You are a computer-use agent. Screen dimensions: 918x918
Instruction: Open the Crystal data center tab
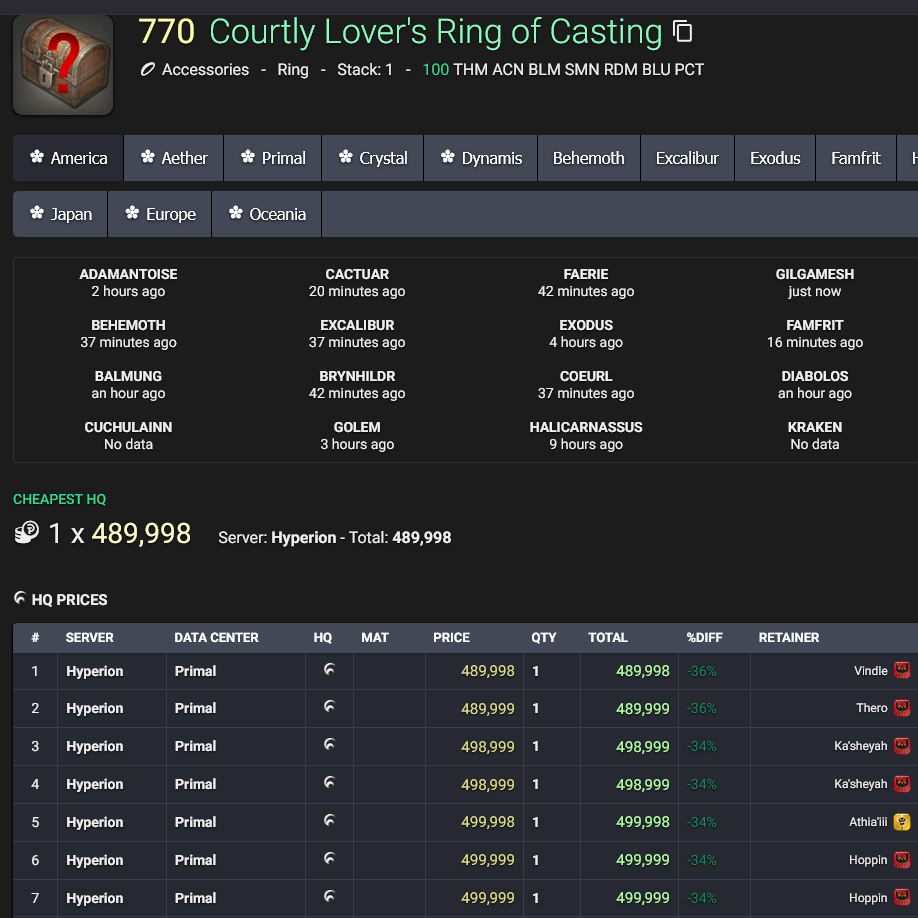pyautogui.click(x=373, y=158)
